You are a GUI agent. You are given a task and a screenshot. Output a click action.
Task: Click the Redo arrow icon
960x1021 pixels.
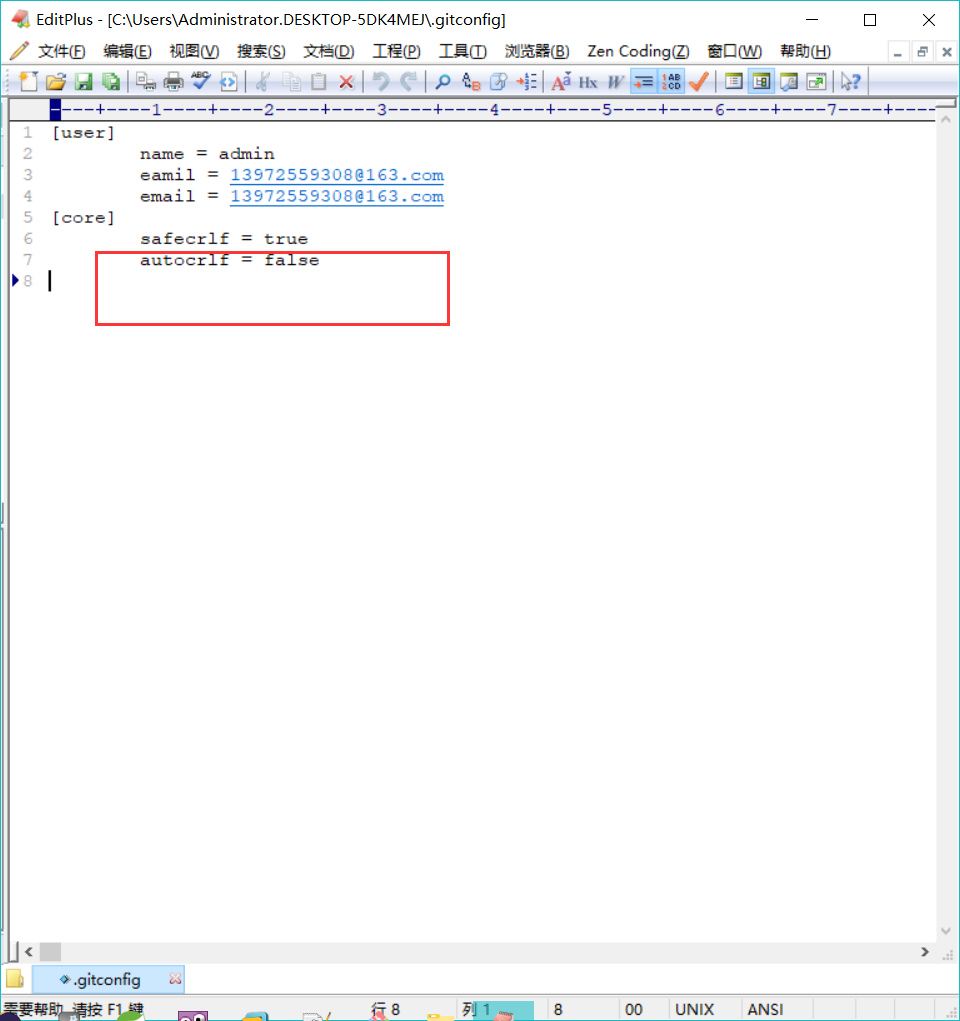(408, 81)
